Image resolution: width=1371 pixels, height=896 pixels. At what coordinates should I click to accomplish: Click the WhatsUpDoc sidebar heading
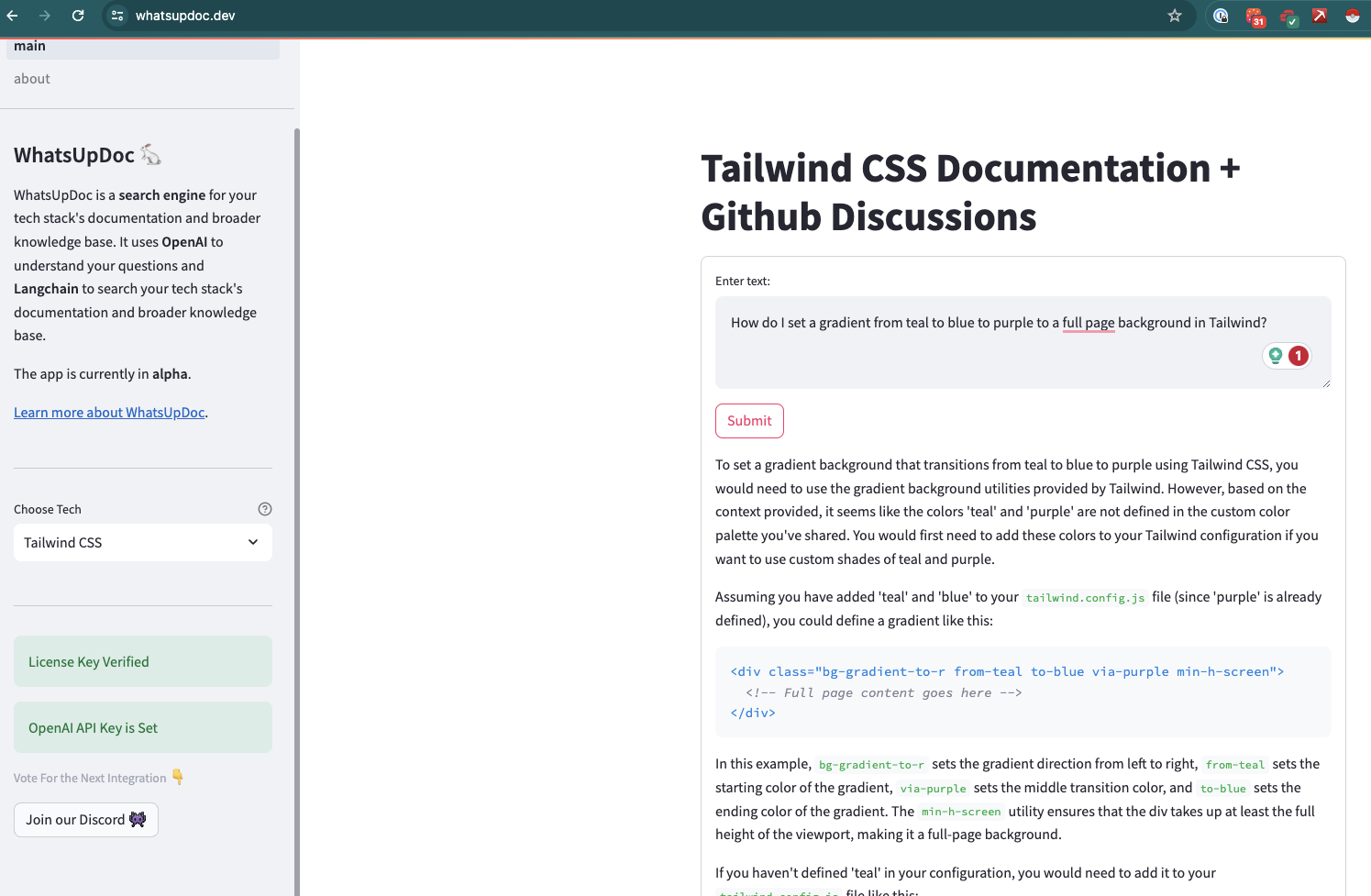coord(74,155)
